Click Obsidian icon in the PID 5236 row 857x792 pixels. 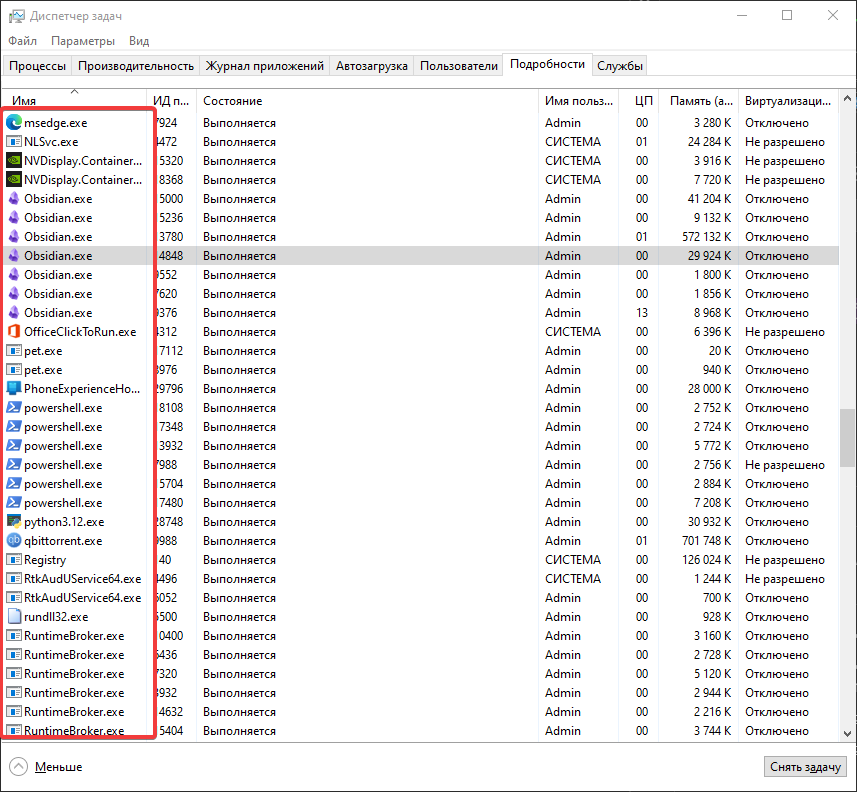[14, 218]
